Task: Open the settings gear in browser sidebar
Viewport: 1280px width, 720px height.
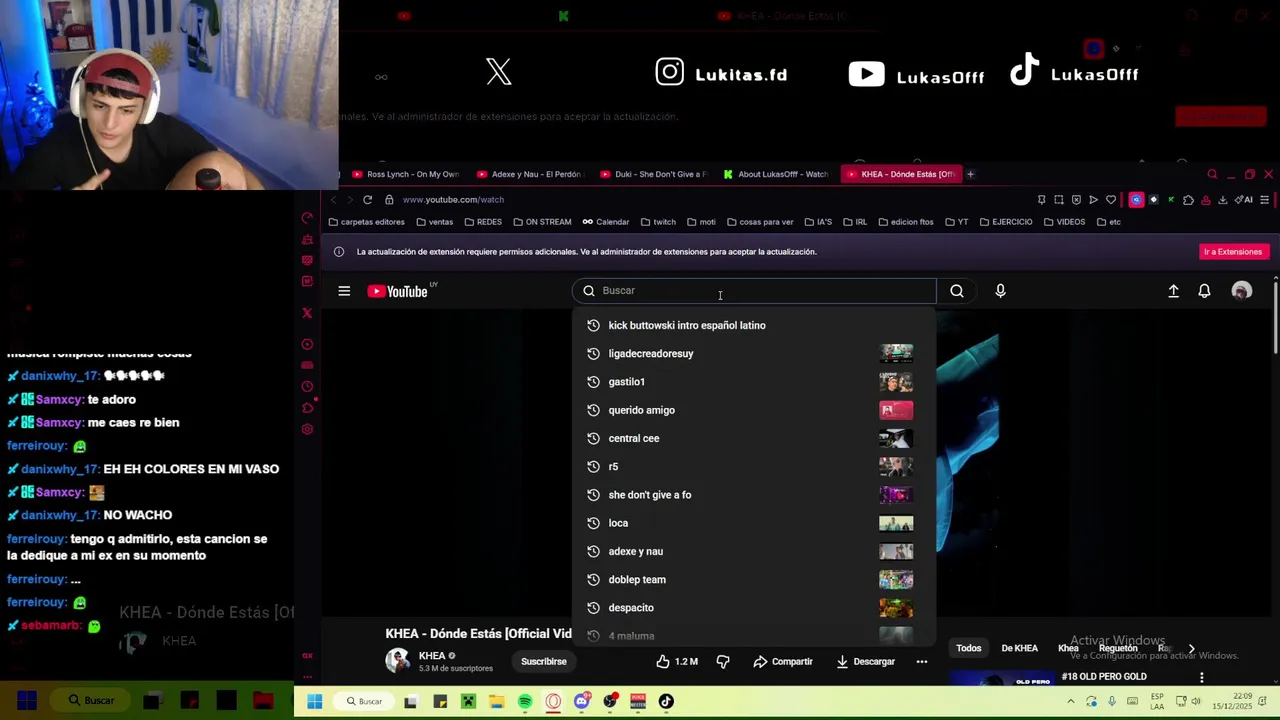Action: pyautogui.click(x=307, y=429)
